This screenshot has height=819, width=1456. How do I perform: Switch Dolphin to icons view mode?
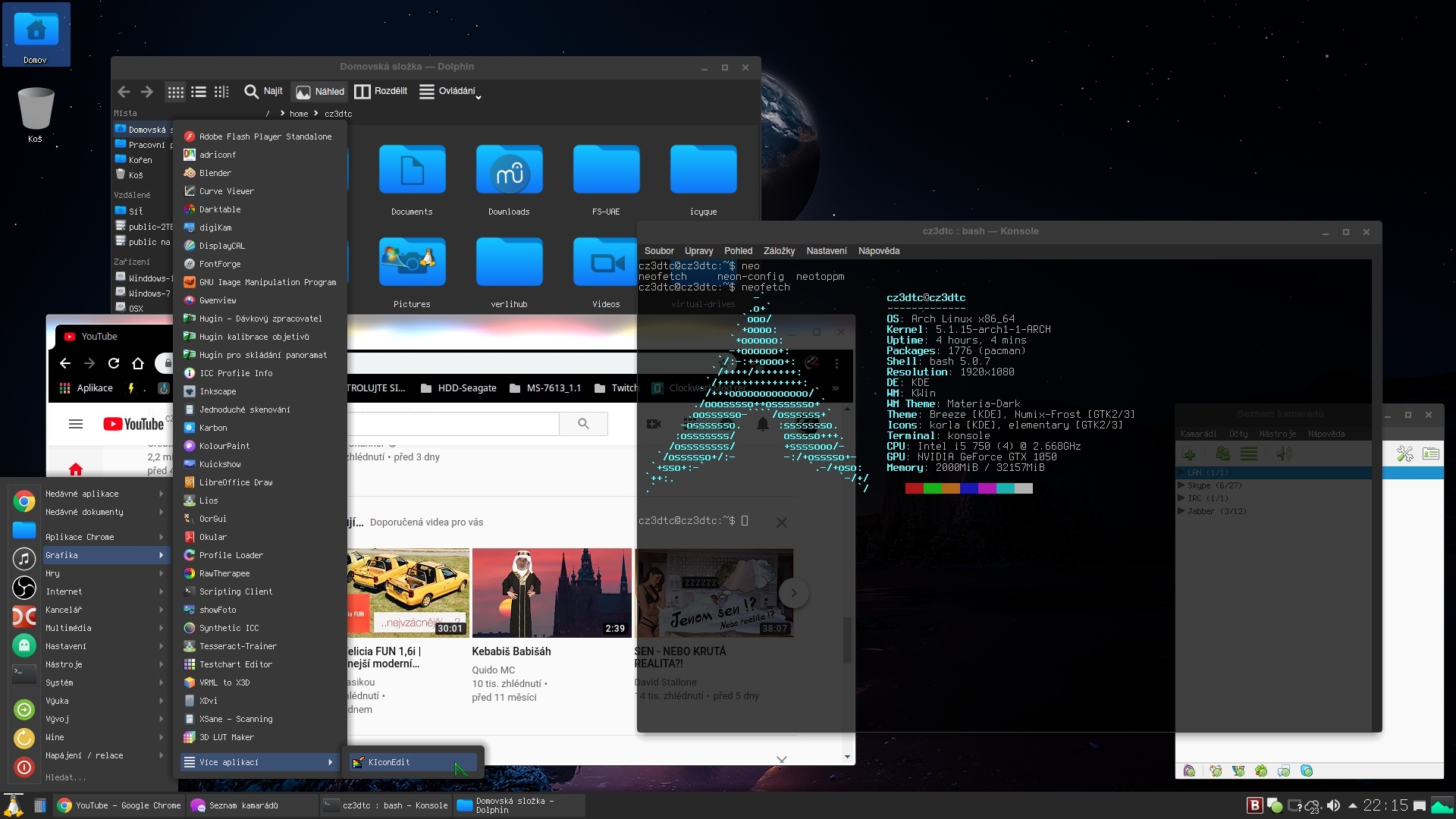coord(175,92)
